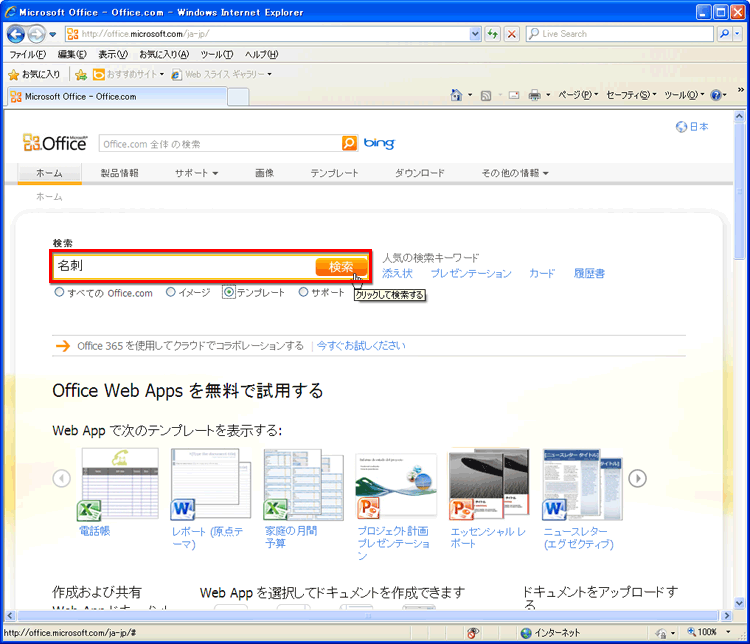750x644 pixels.
Task: Open the ツール(O) command bar dropdown
Action: click(x=684, y=95)
